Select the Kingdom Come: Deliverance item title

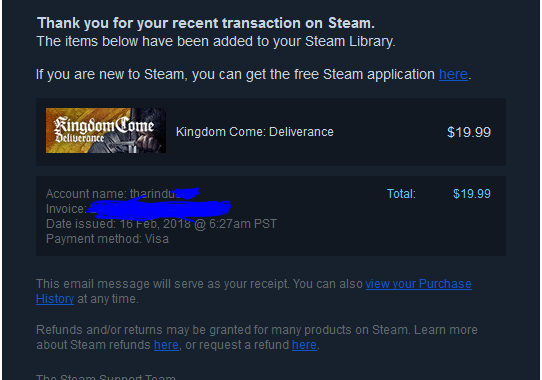point(255,132)
